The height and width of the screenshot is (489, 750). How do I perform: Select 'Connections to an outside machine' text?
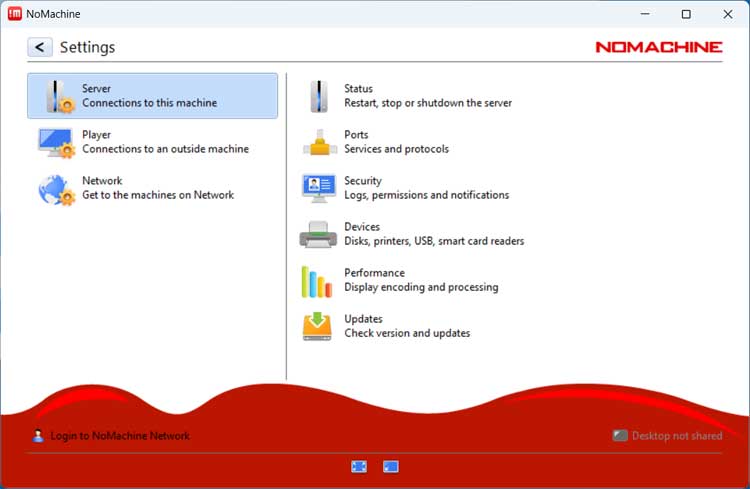(x=165, y=149)
